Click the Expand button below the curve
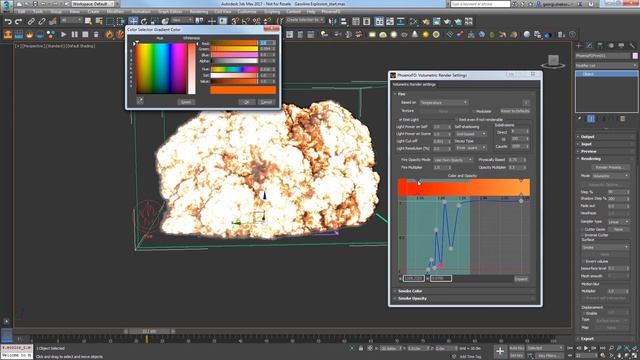Viewport: 640px width, 360px height. tap(521, 279)
